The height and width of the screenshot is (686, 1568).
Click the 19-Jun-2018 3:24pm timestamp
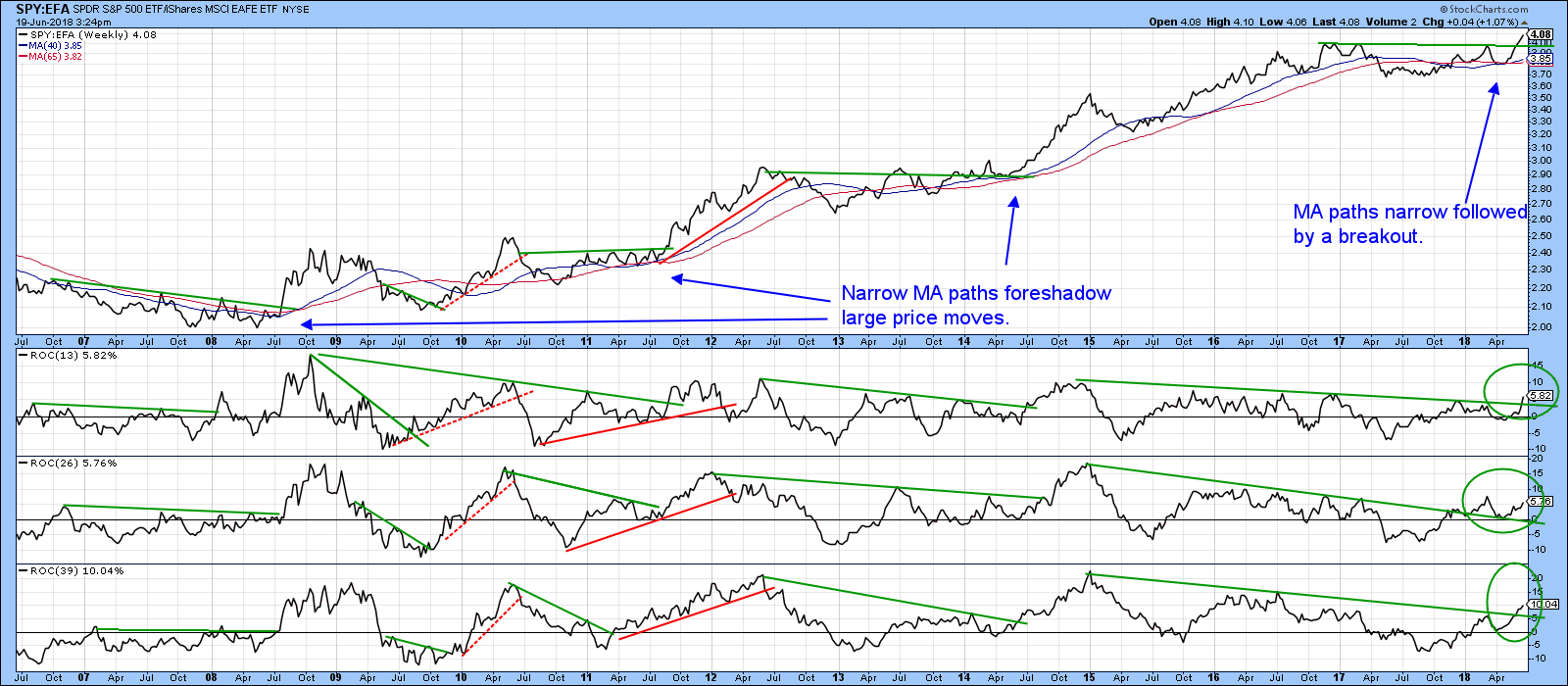[x=64, y=22]
